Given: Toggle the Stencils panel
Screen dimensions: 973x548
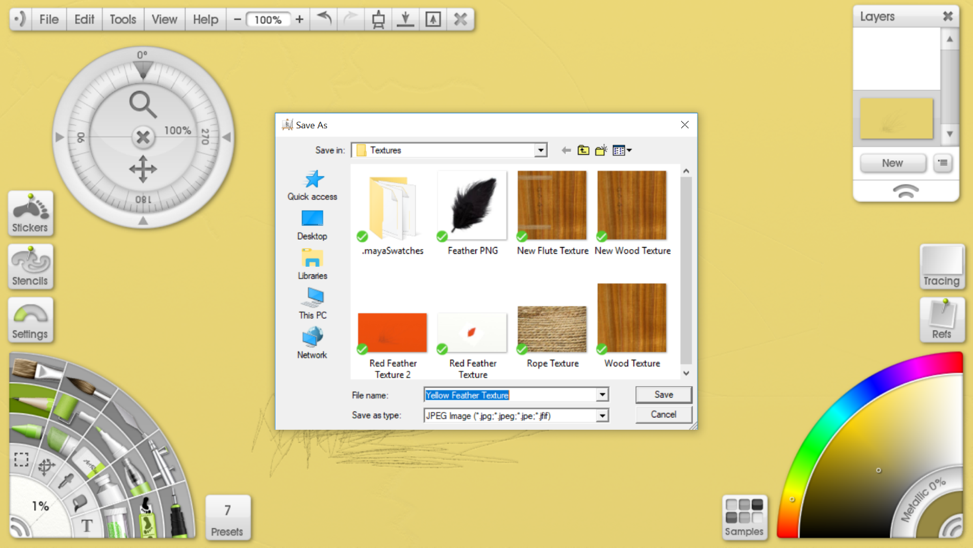Looking at the screenshot, I should (30, 267).
